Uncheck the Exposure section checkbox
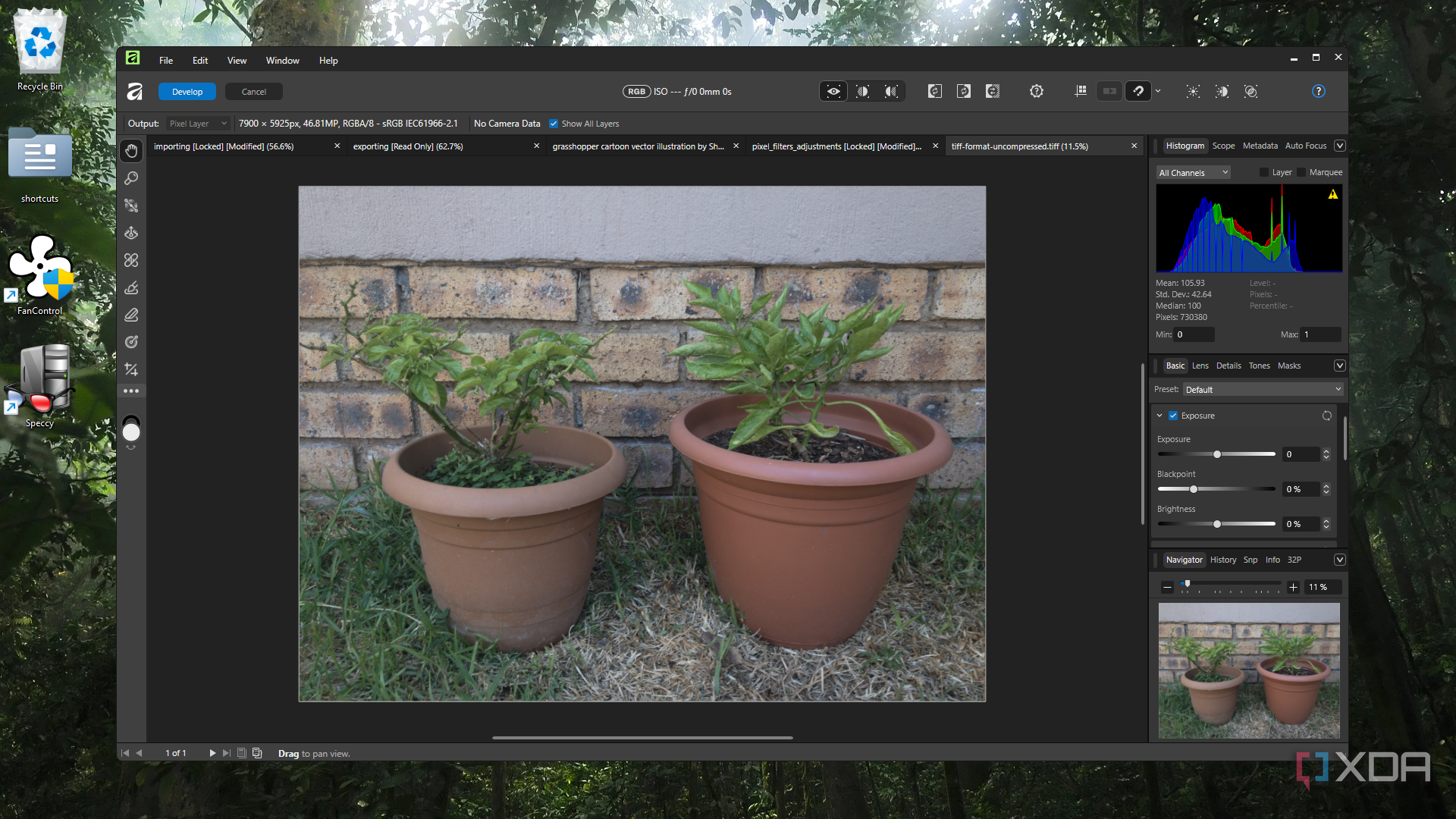The width and height of the screenshot is (1456, 819). (x=1173, y=416)
